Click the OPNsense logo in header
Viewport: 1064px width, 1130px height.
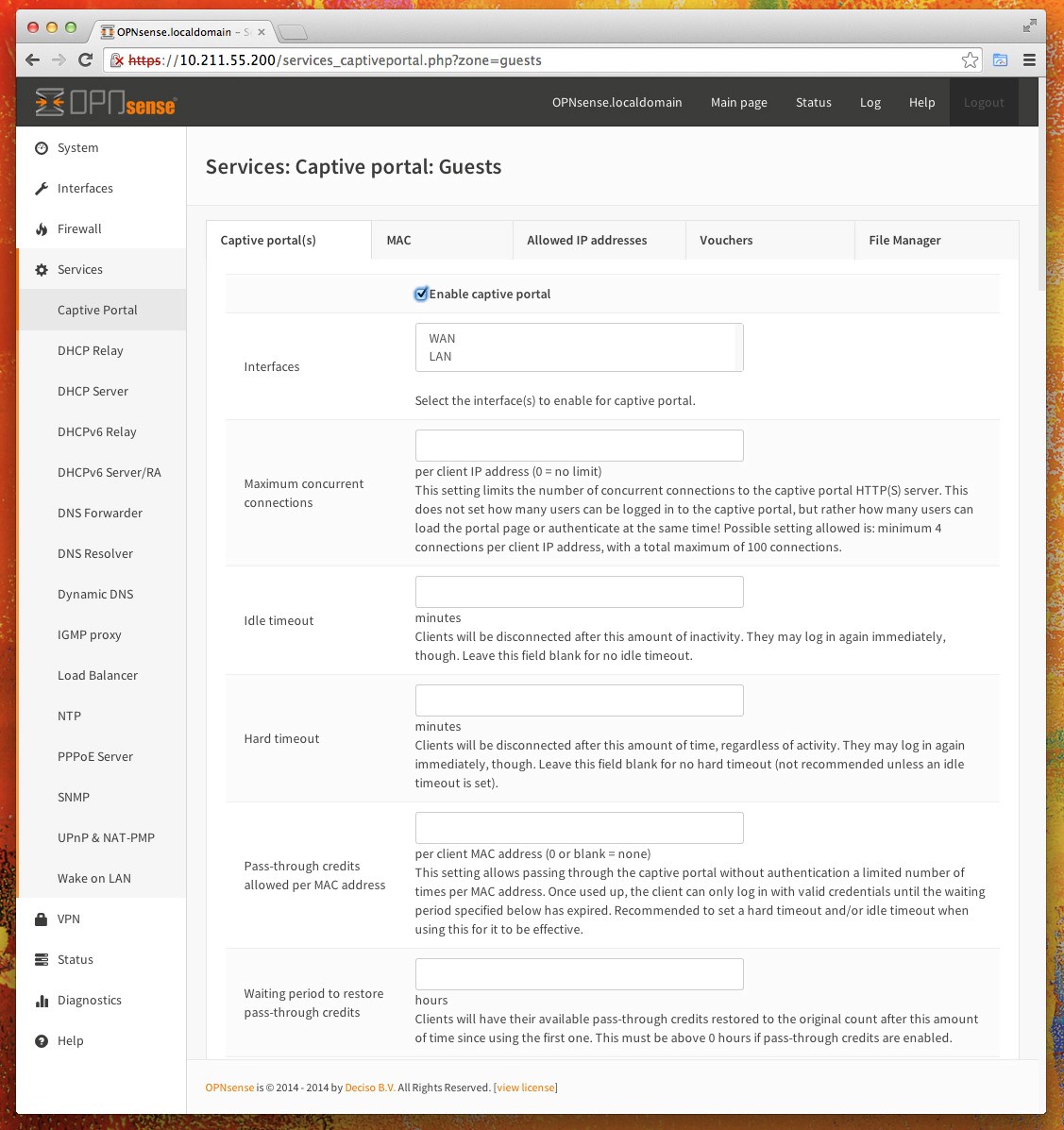(x=105, y=102)
